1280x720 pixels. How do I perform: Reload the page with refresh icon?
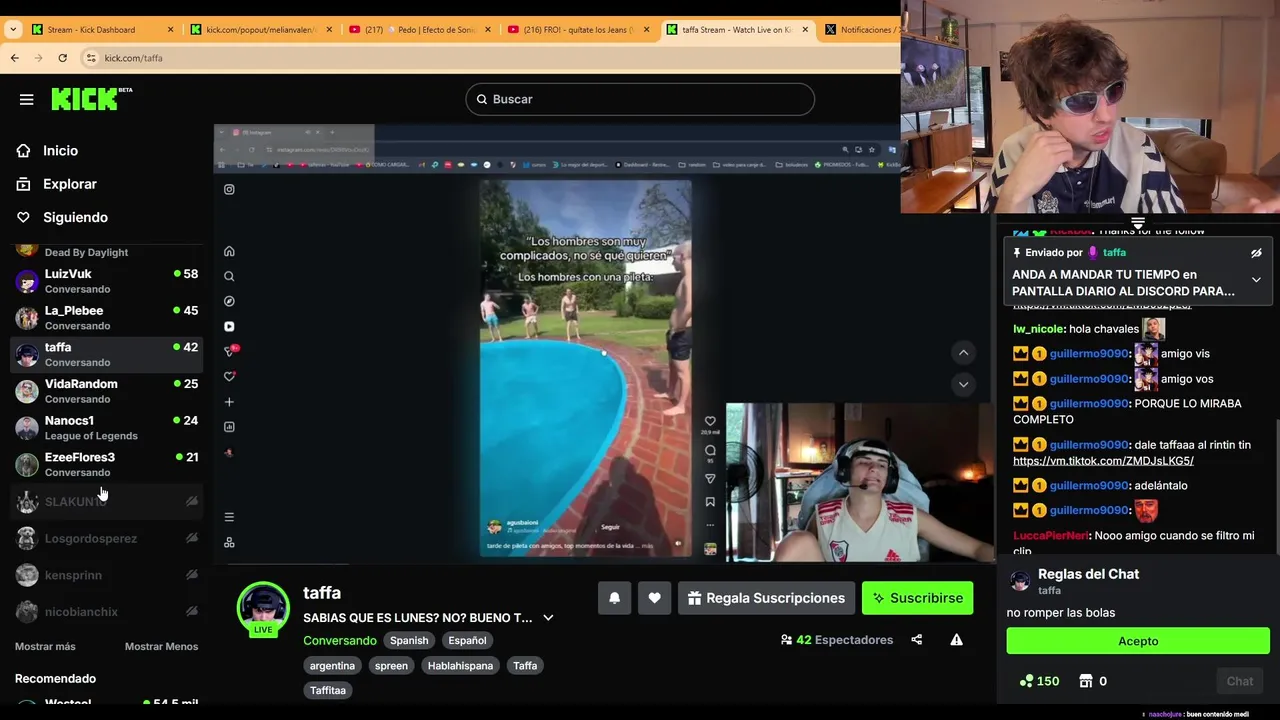(62, 58)
